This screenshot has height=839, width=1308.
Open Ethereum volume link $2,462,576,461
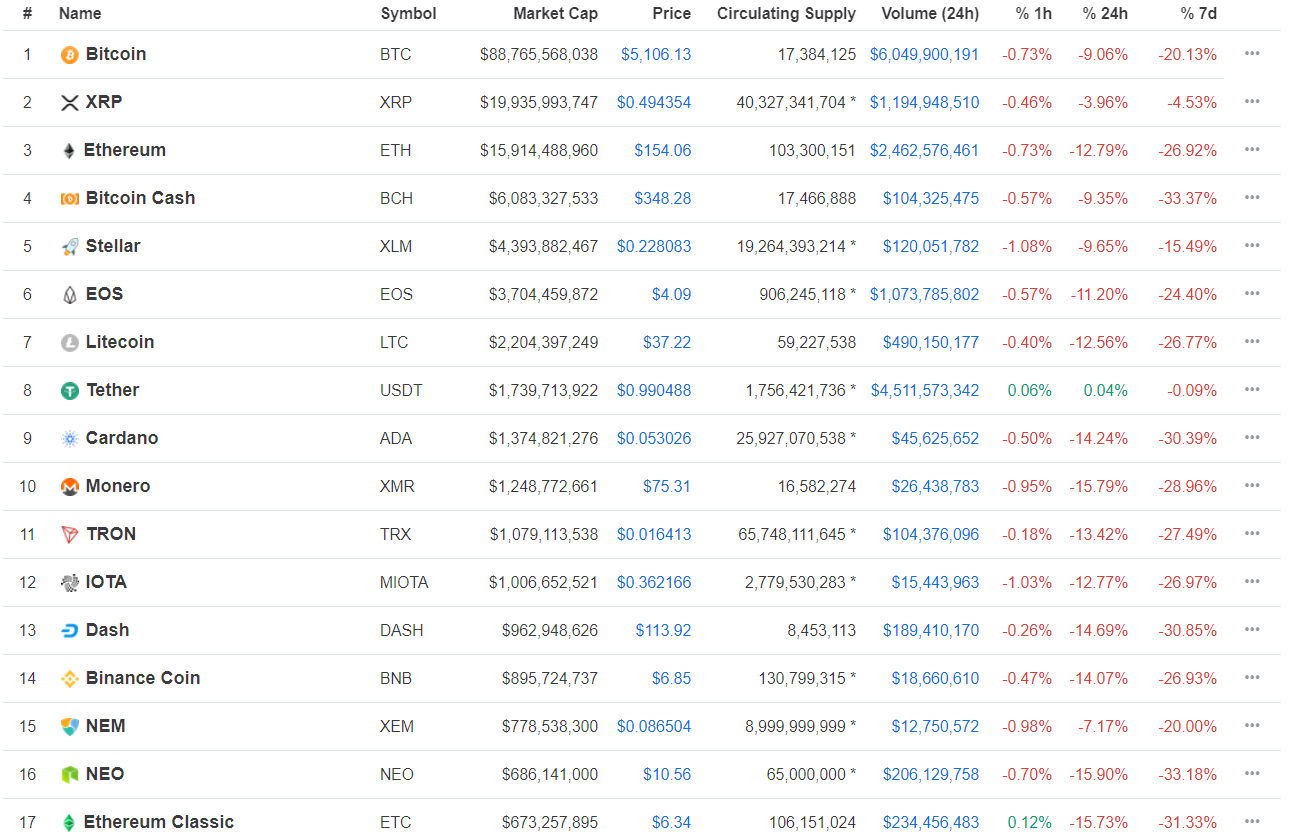[x=925, y=150]
